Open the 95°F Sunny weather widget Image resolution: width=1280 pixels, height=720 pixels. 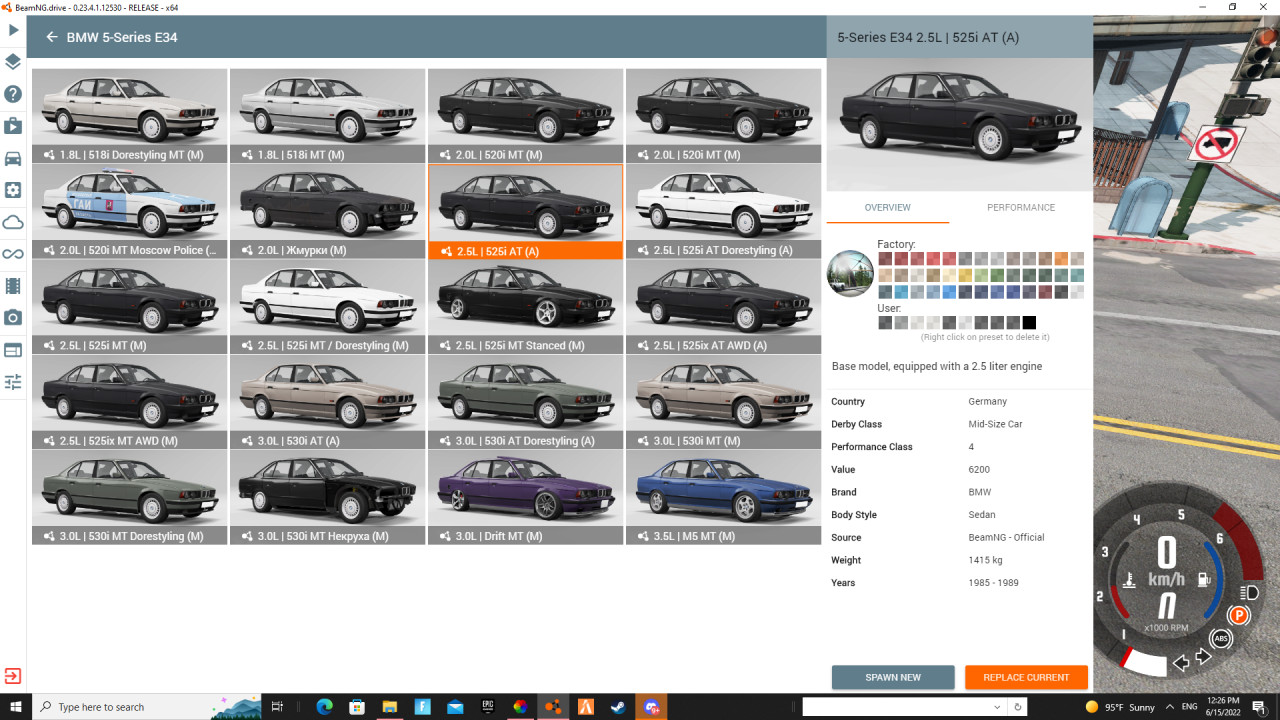click(x=1120, y=707)
